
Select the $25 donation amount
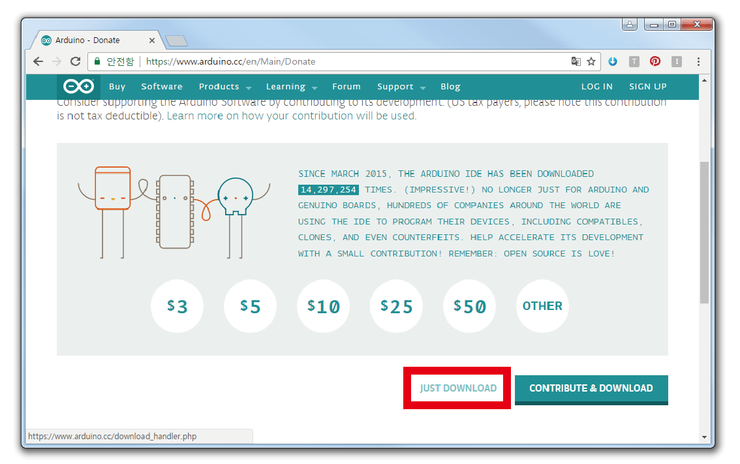point(396,306)
